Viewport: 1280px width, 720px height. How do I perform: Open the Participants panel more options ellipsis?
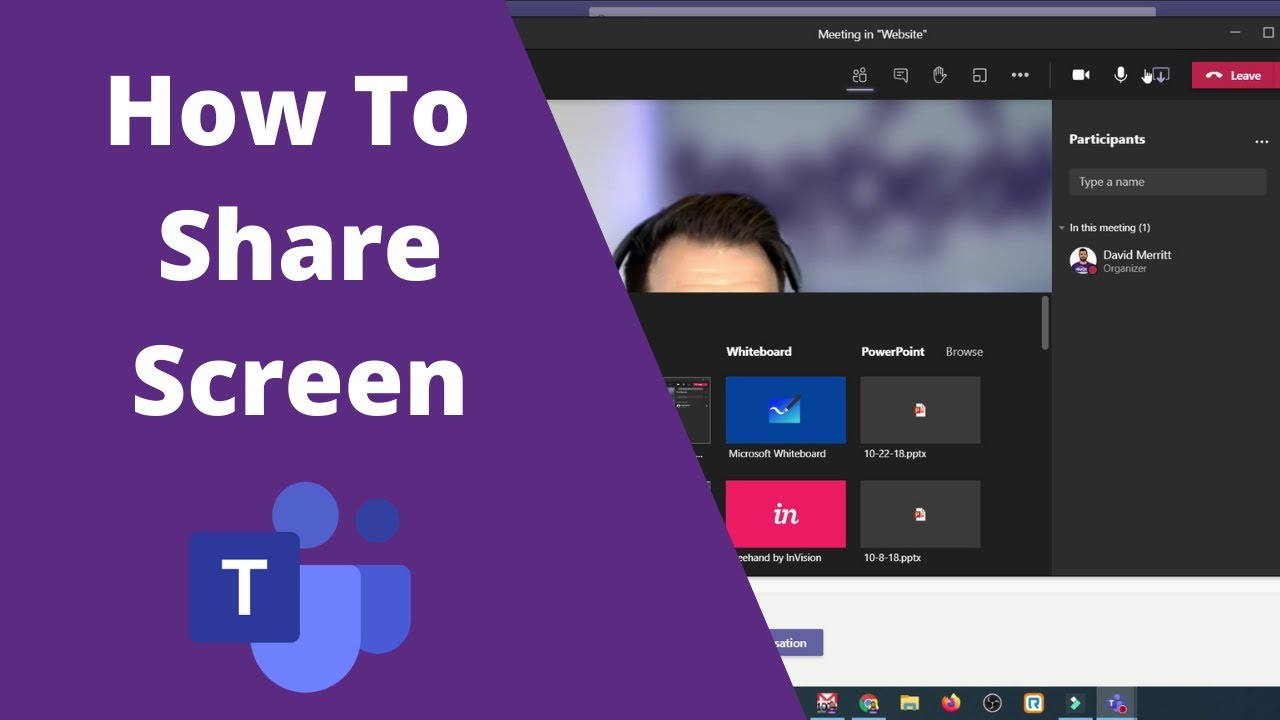(1261, 142)
